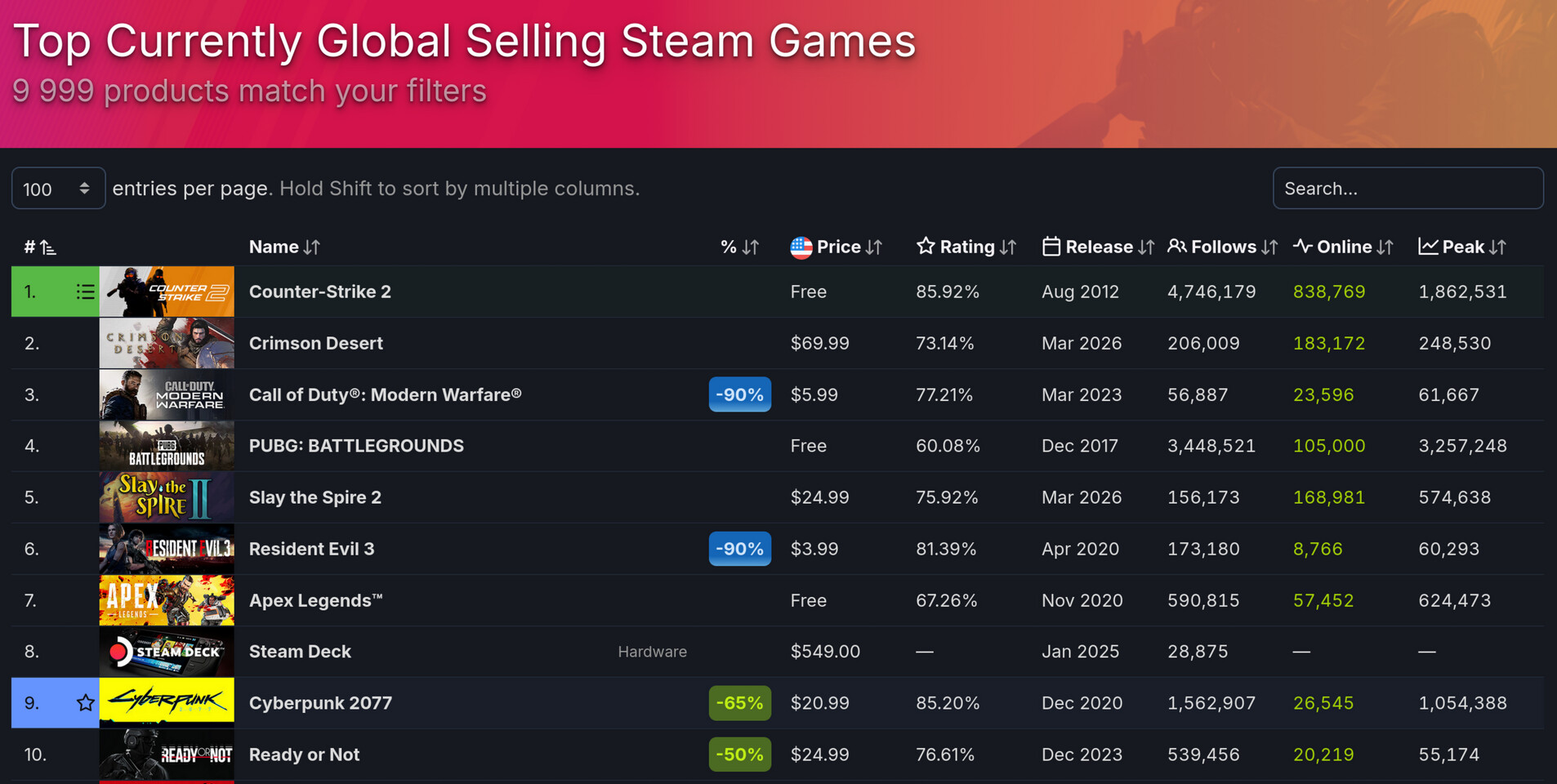Image resolution: width=1557 pixels, height=784 pixels.
Task: Open the Slay the Spire 2 link
Action: 315,497
